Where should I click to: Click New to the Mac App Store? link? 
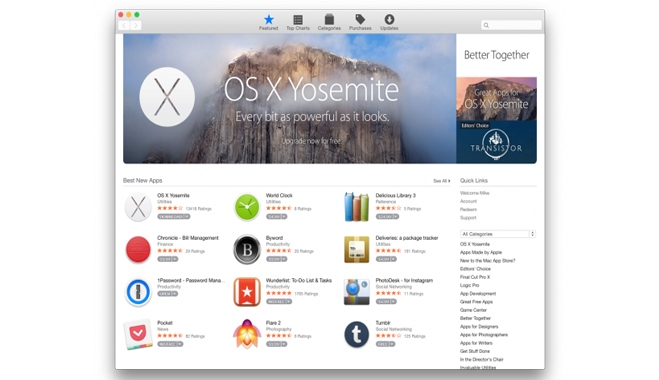[x=488, y=261]
